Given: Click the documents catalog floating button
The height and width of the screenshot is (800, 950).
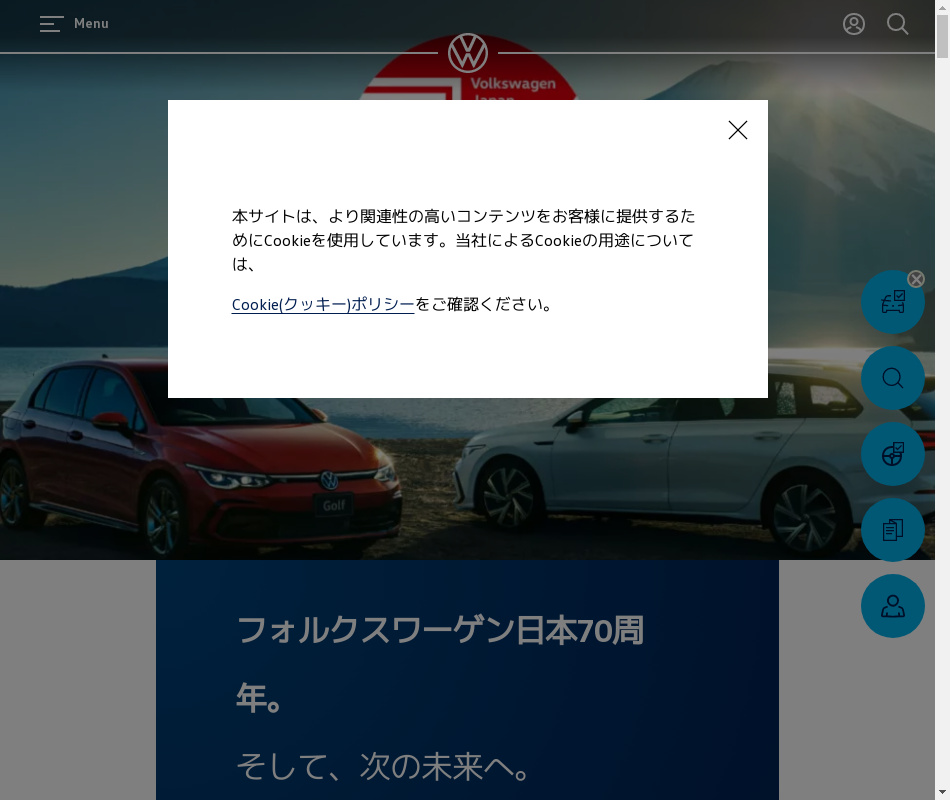Looking at the screenshot, I should [x=892, y=530].
